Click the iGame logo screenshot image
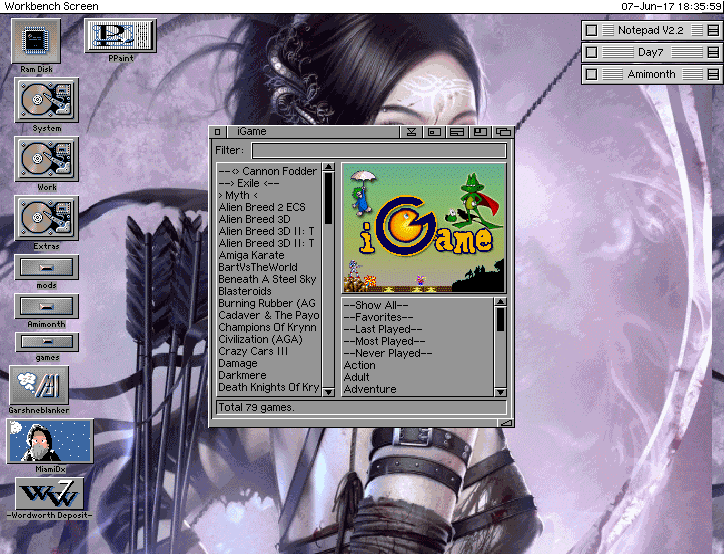 click(x=424, y=228)
